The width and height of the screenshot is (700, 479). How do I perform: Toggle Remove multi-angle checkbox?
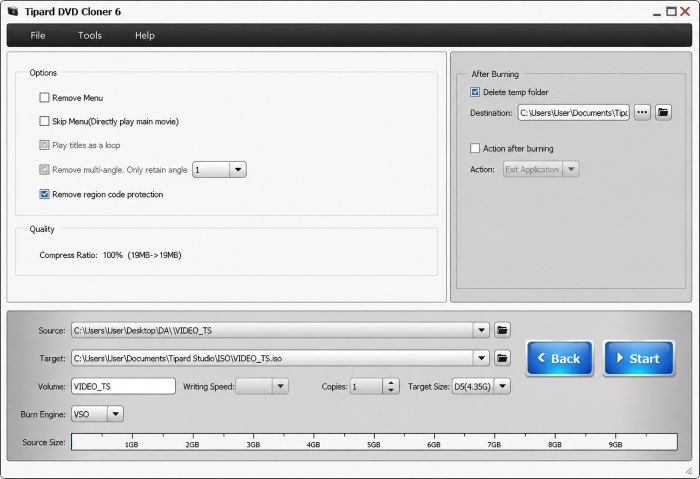click(x=44, y=170)
